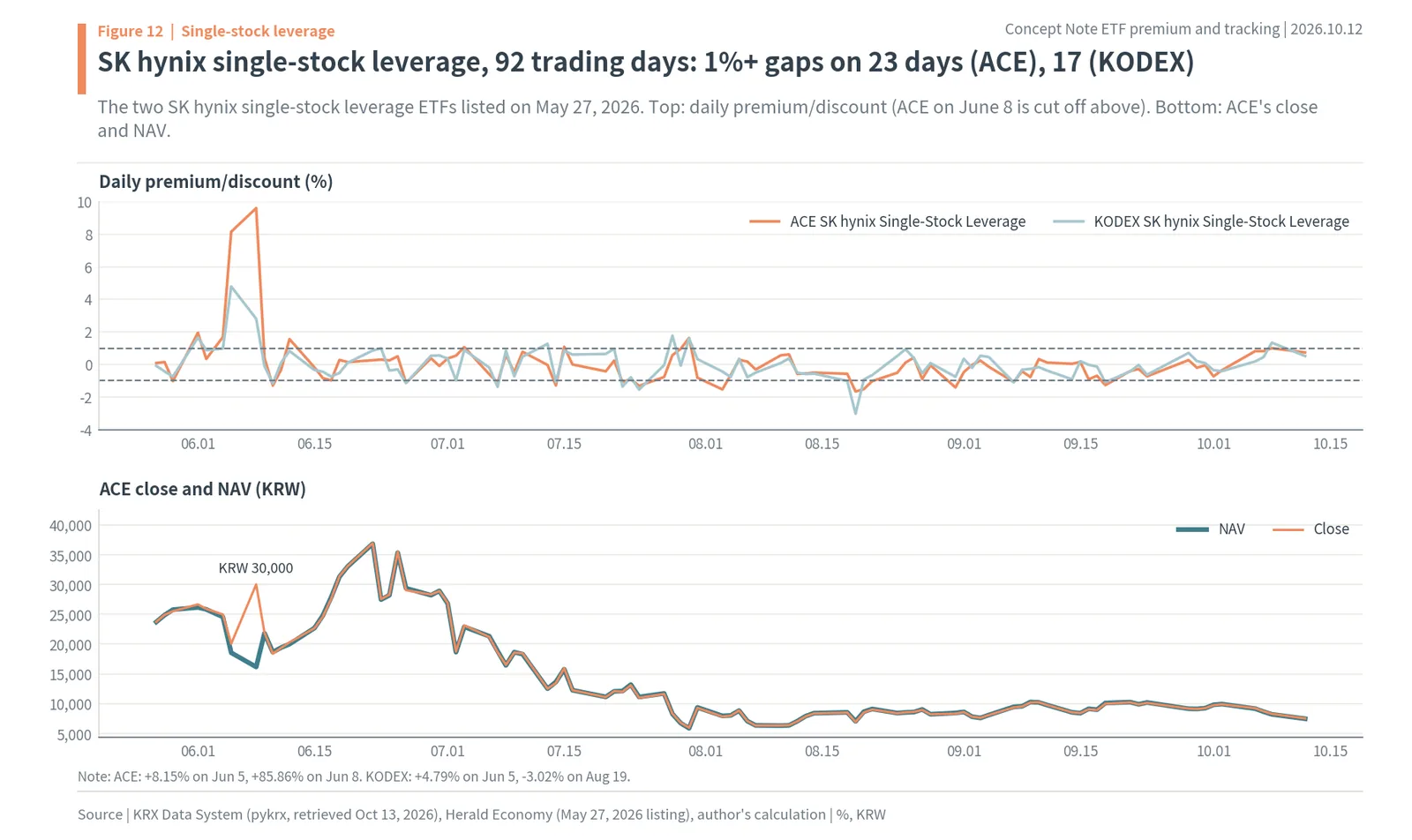Click the '30,000' y-axis label
The width and height of the screenshot is (1412, 840).
tap(71, 586)
